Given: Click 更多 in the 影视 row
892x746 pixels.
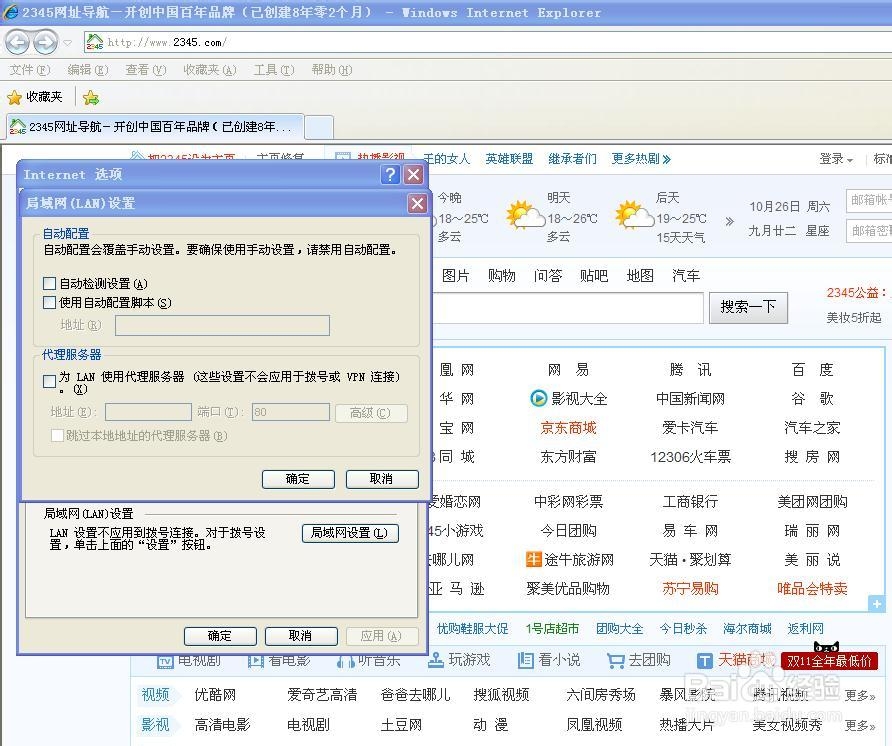Looking at the screenshot, I should [860, 726].
